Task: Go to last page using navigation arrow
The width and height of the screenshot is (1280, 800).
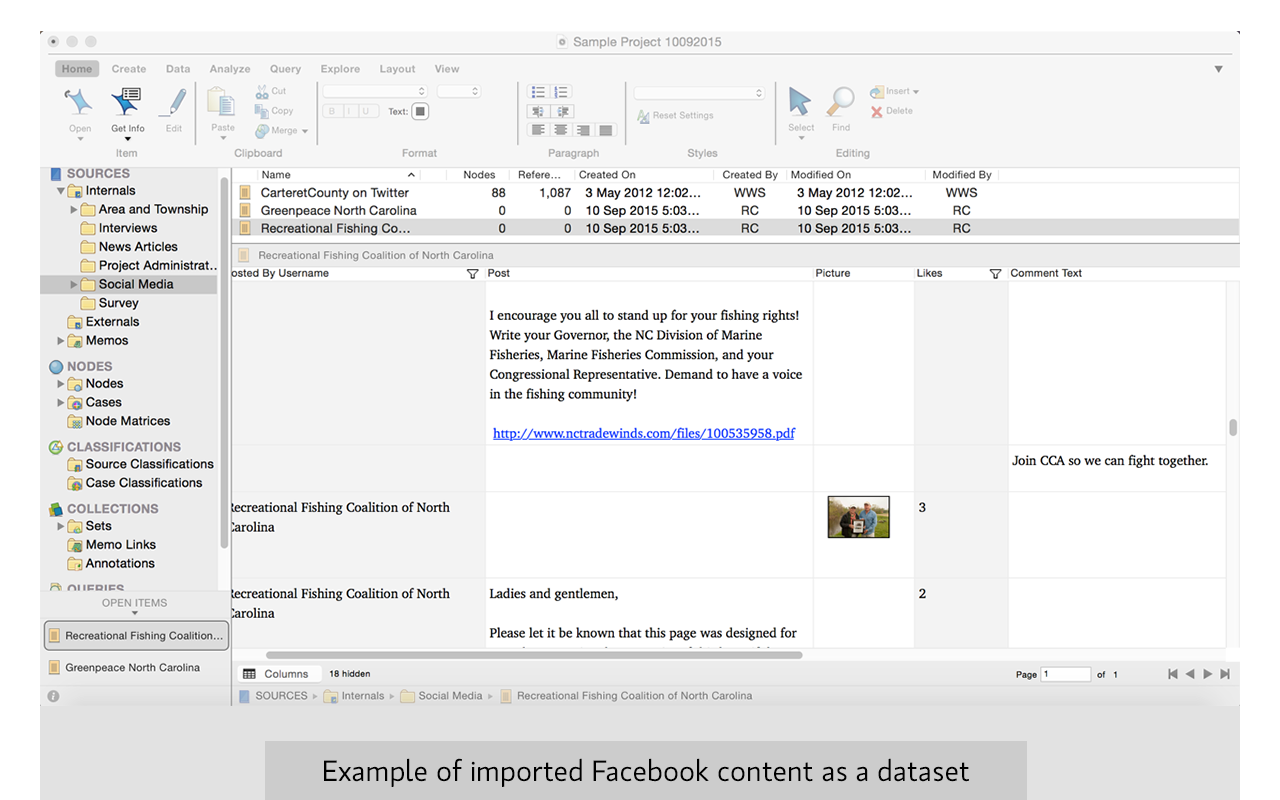Action: coord(1225,674)
